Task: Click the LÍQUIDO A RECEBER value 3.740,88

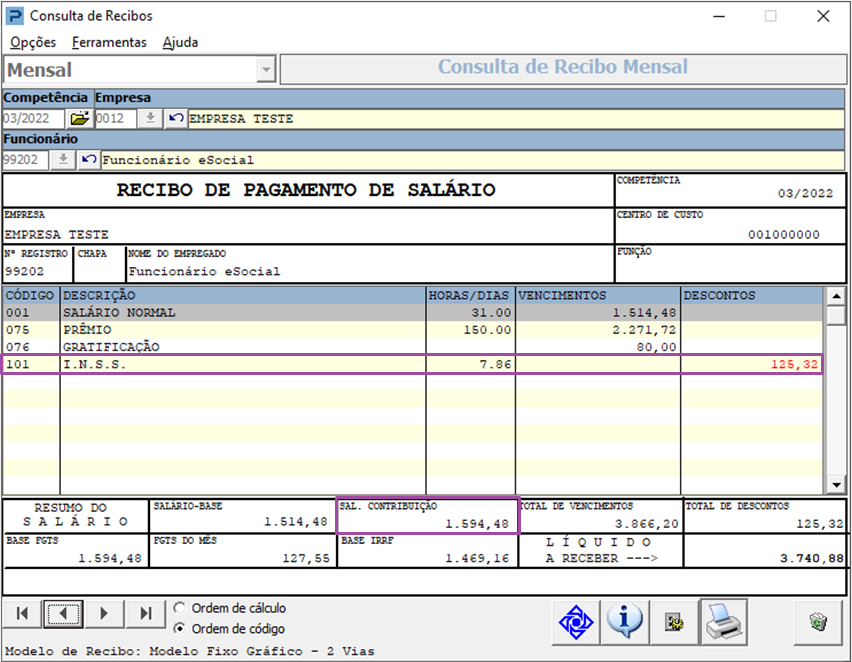Action: click(812, 558)
